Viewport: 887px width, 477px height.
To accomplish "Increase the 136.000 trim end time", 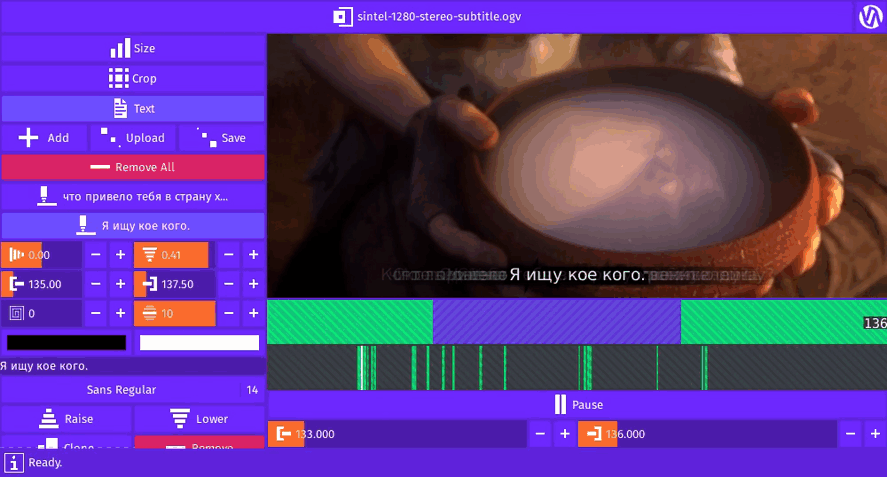I will point(875,434).
